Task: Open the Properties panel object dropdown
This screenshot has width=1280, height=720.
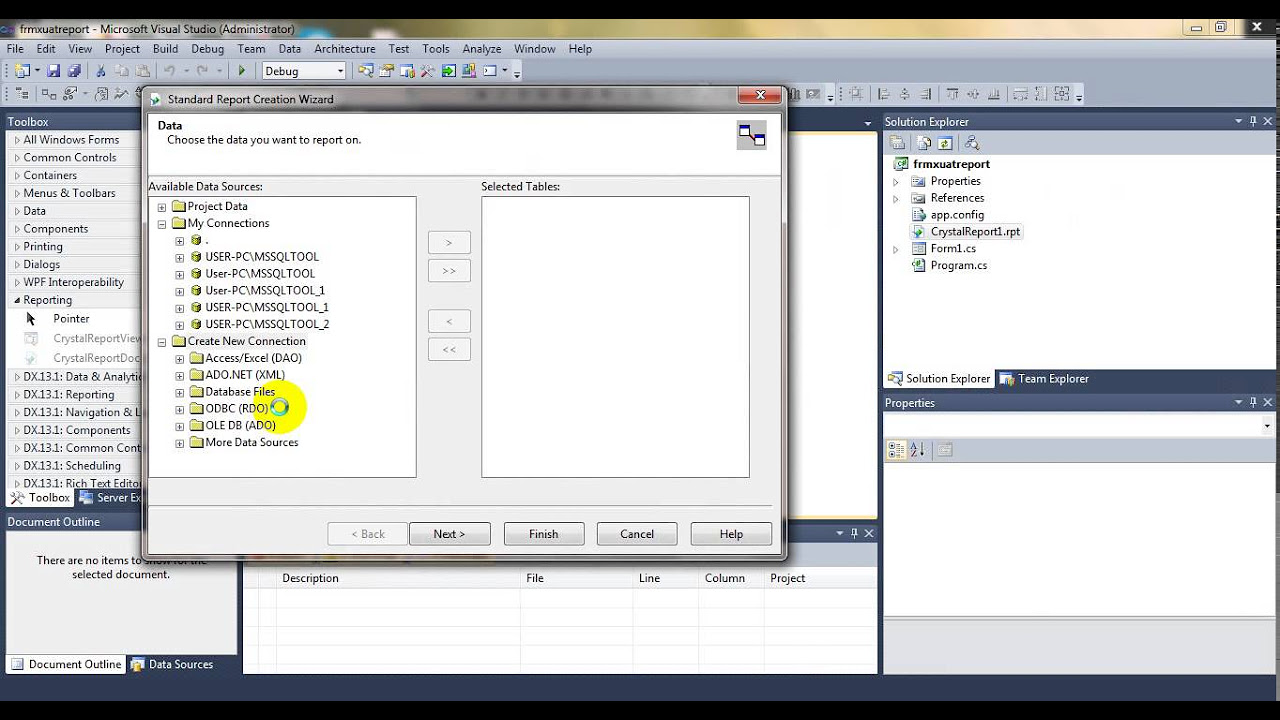Action: point(1266,425)
